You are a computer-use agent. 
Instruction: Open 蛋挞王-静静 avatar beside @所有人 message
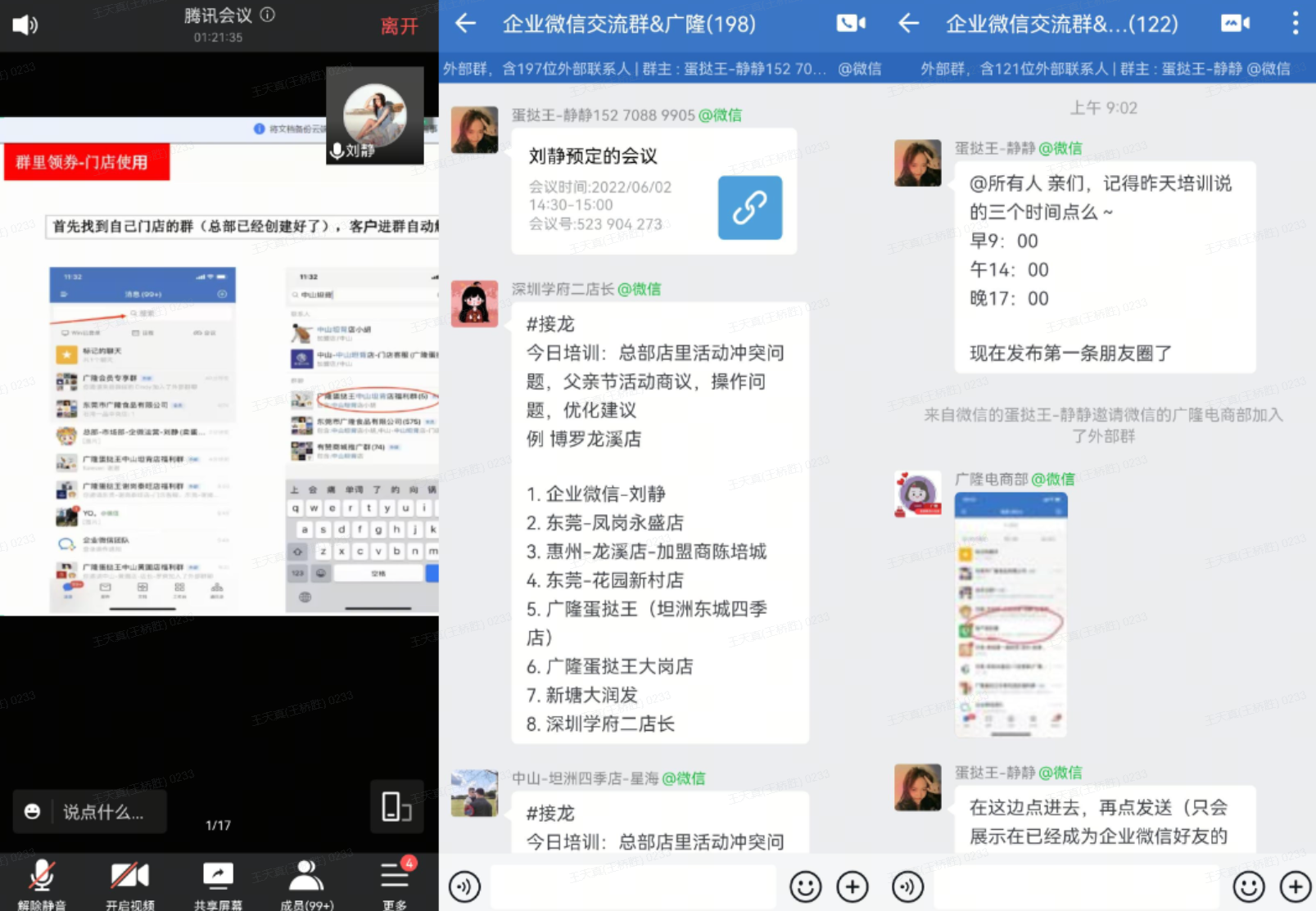[x=917, y=163]
